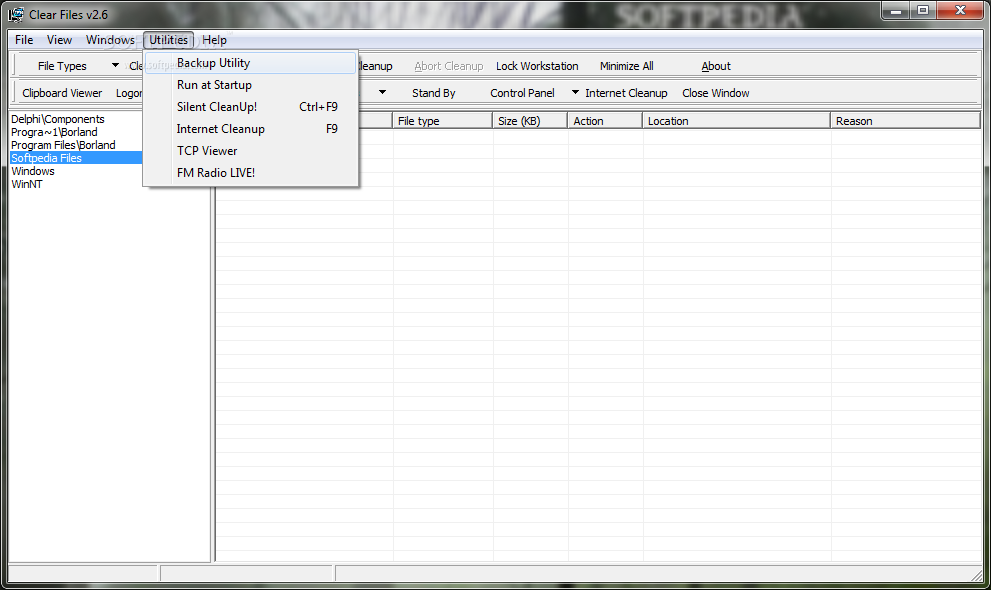Click the File Types toolbar button

click(x=62, y=66)
